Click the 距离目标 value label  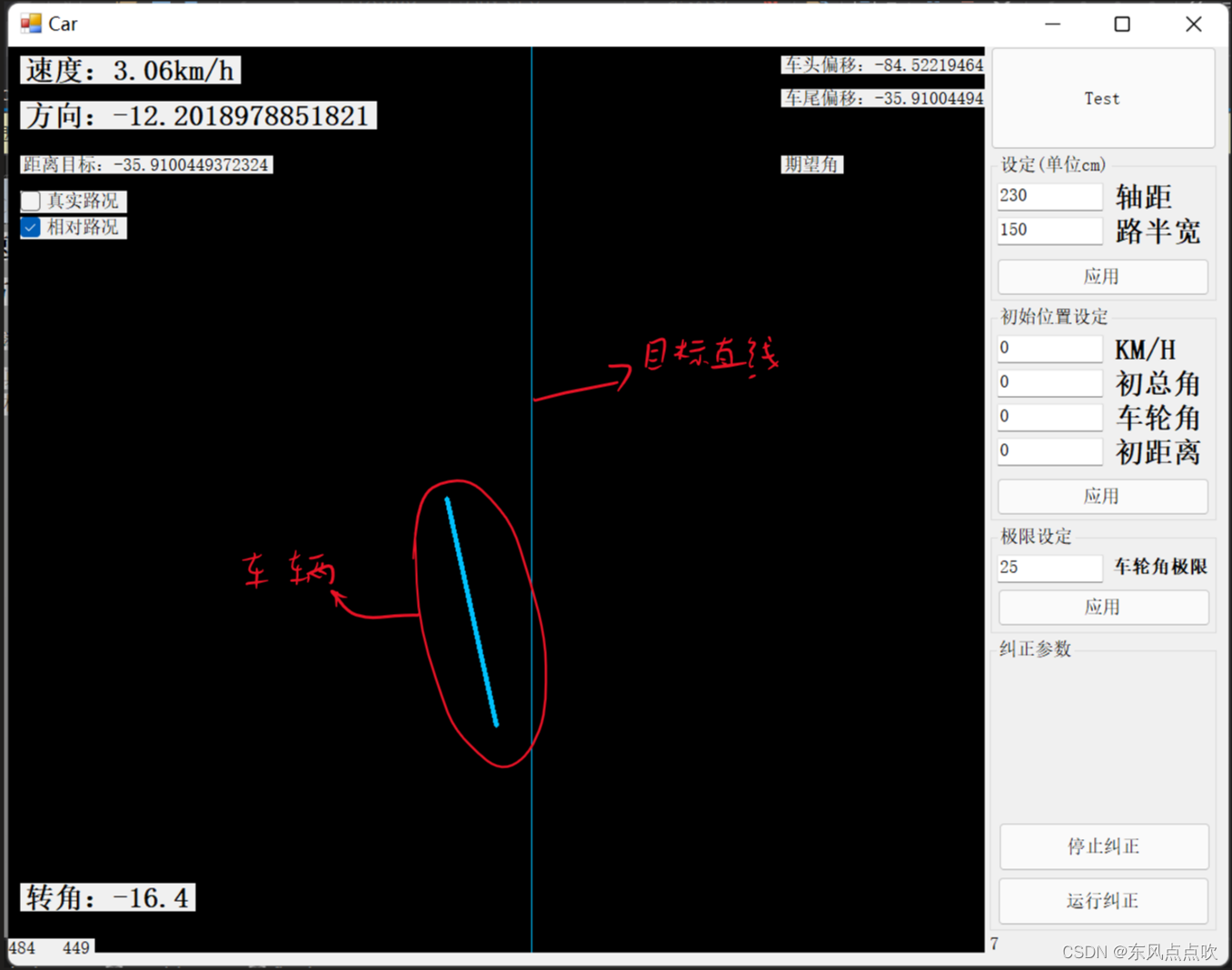[x=146, y=165]
